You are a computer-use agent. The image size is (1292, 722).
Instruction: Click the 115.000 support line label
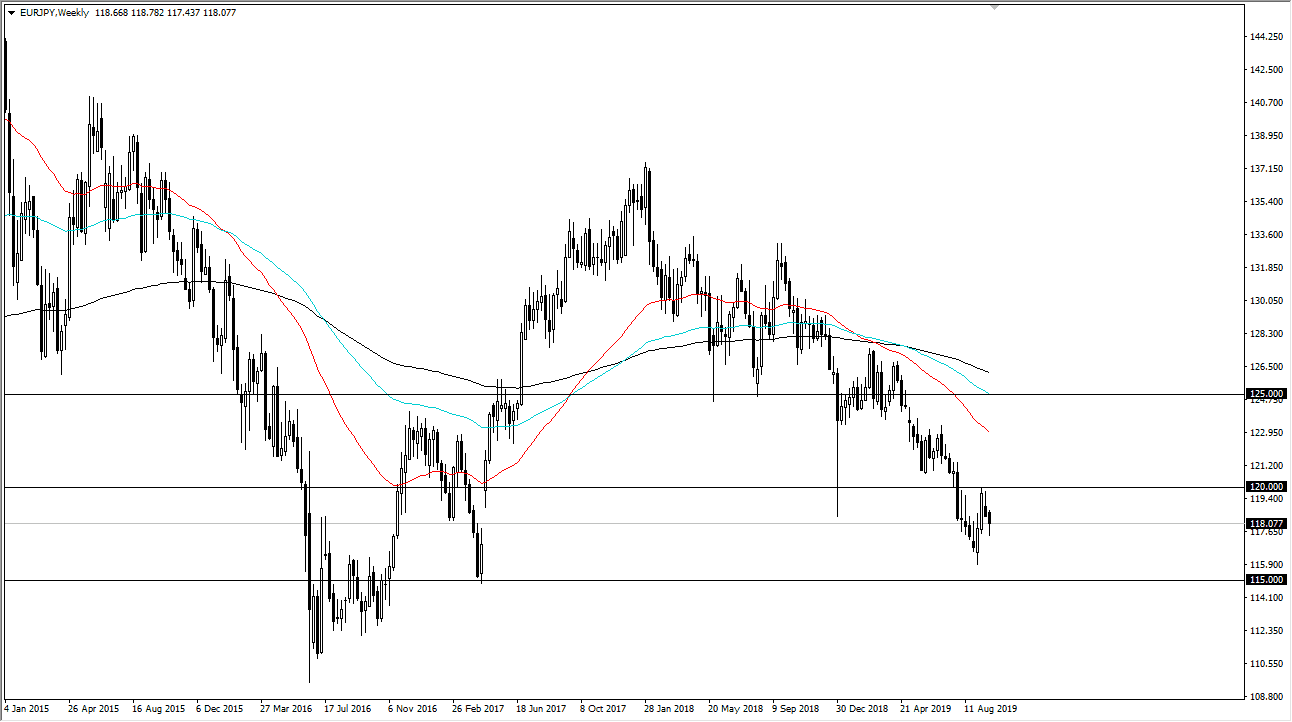[1265, 579]
